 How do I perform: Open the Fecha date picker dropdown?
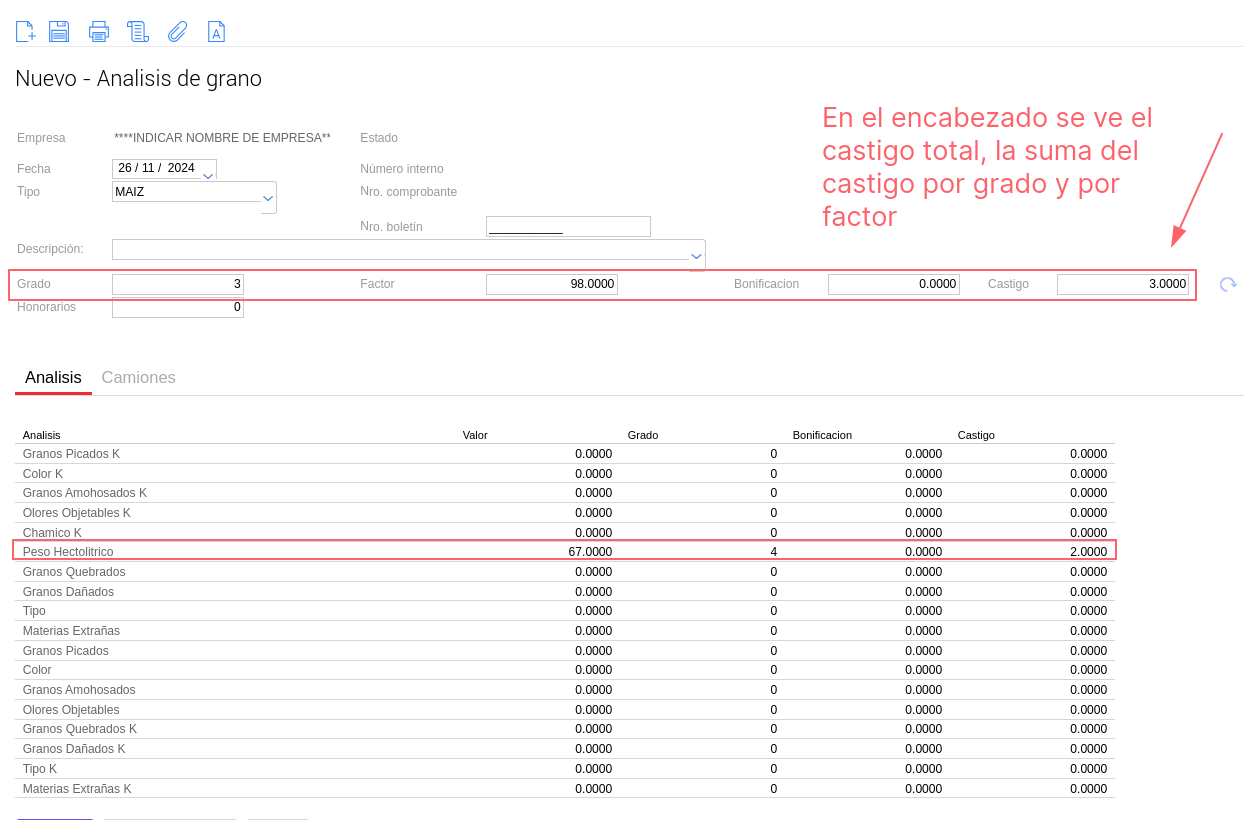point(208,175)
